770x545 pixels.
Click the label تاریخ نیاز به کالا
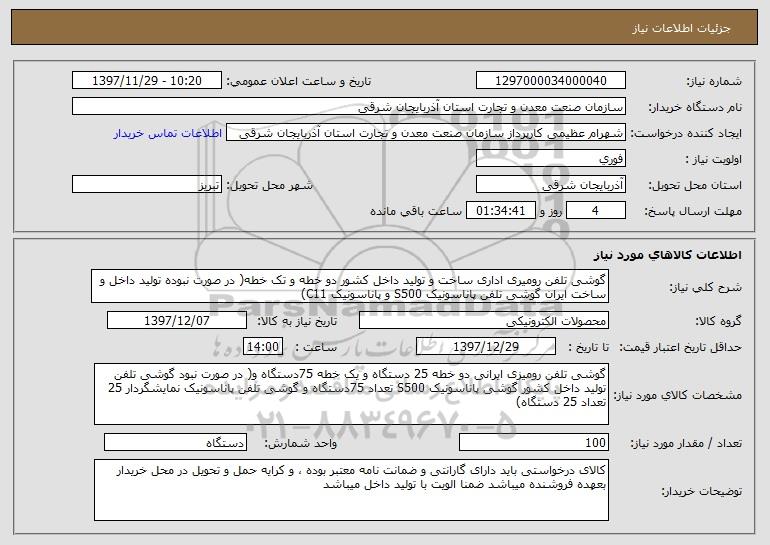297,321
